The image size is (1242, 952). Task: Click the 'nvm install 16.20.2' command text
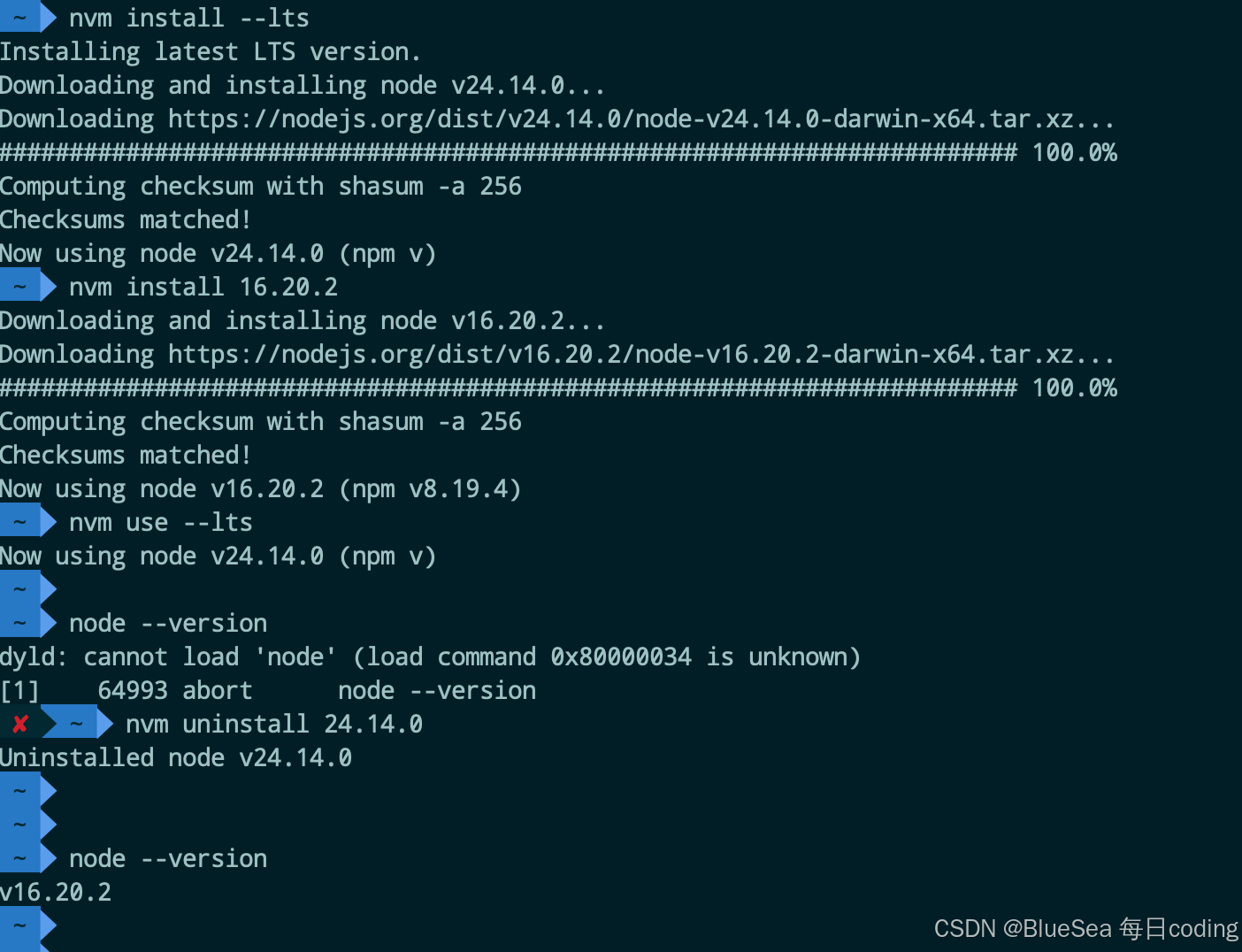tap(203, 288)
